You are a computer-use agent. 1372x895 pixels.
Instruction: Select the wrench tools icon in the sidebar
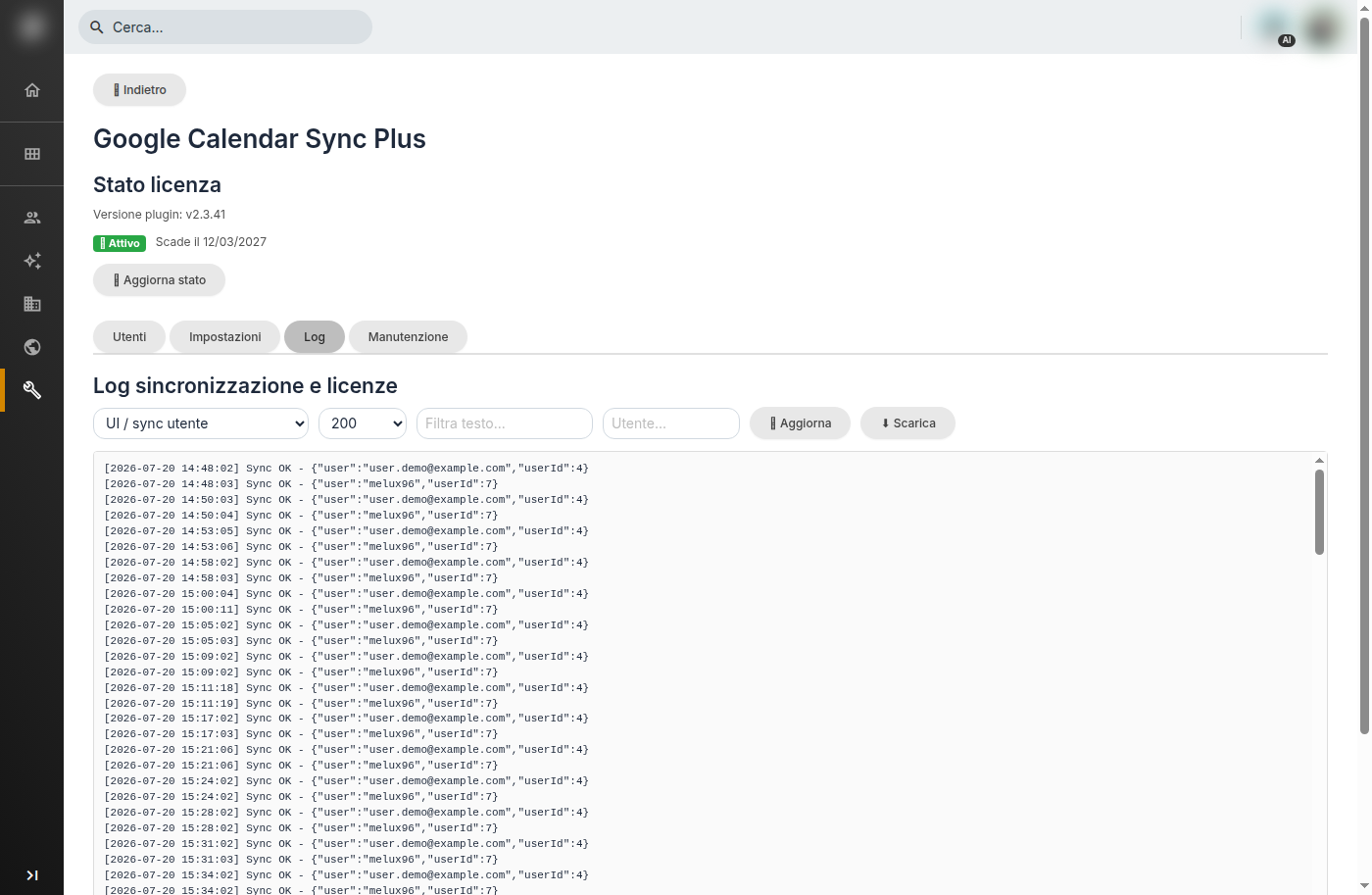tap(32, 390)
